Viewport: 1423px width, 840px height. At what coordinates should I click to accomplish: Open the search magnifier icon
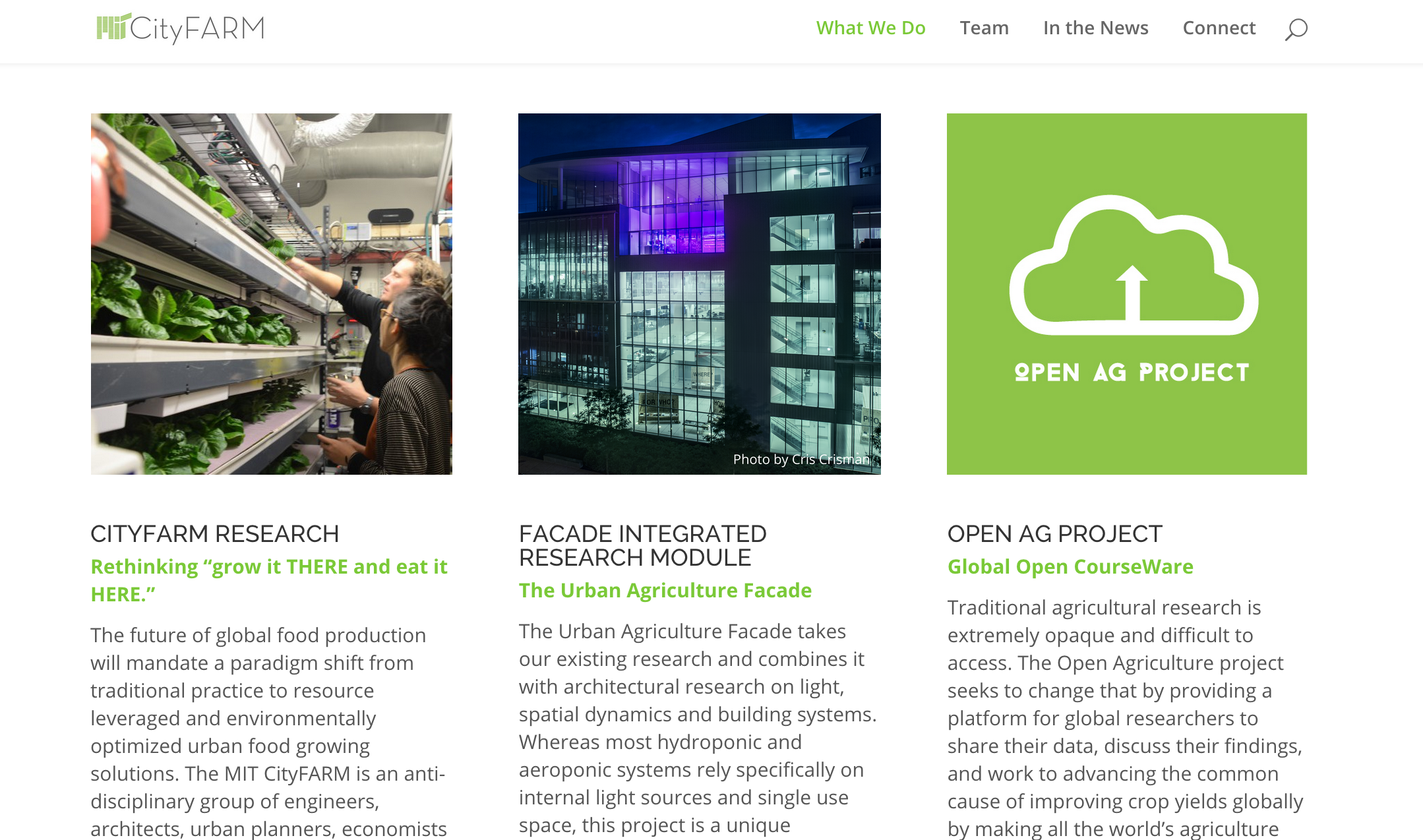(1296, 29)
